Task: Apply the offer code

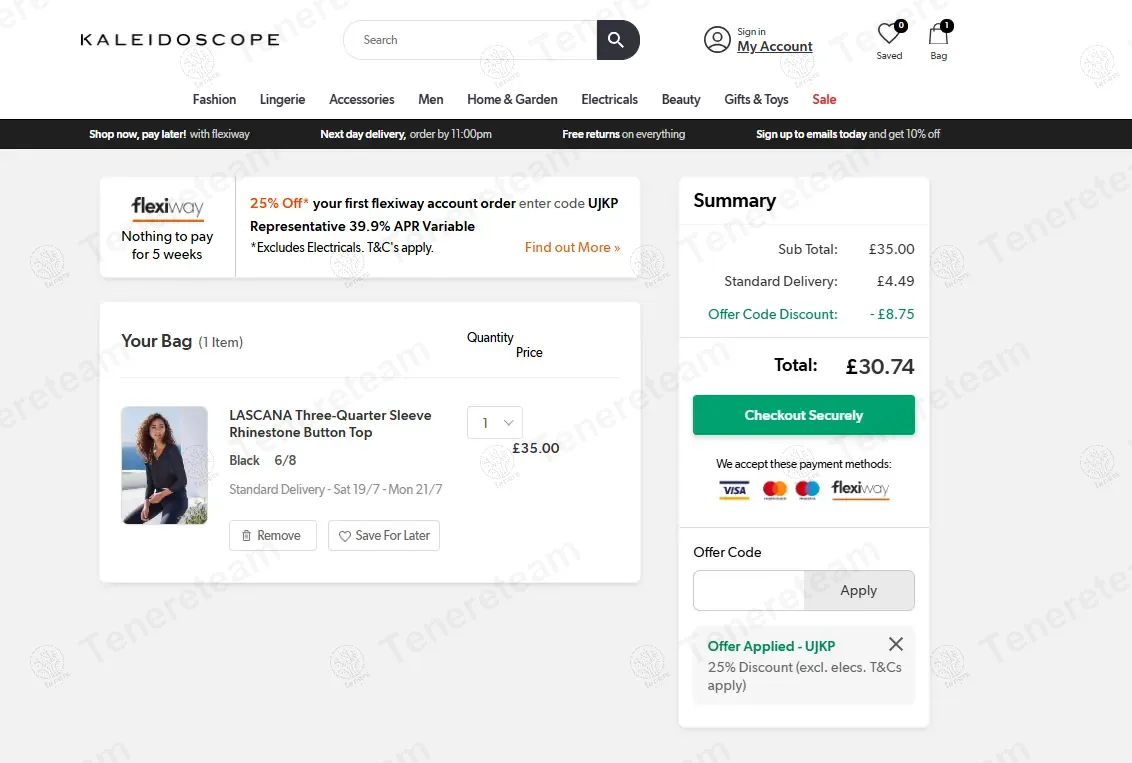Action: pos(858,590)
